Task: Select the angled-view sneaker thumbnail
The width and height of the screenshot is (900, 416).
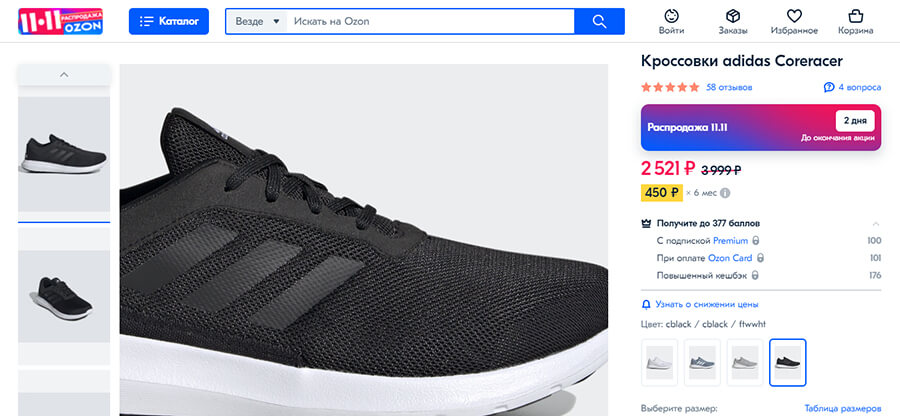Action: click(64, 296)
